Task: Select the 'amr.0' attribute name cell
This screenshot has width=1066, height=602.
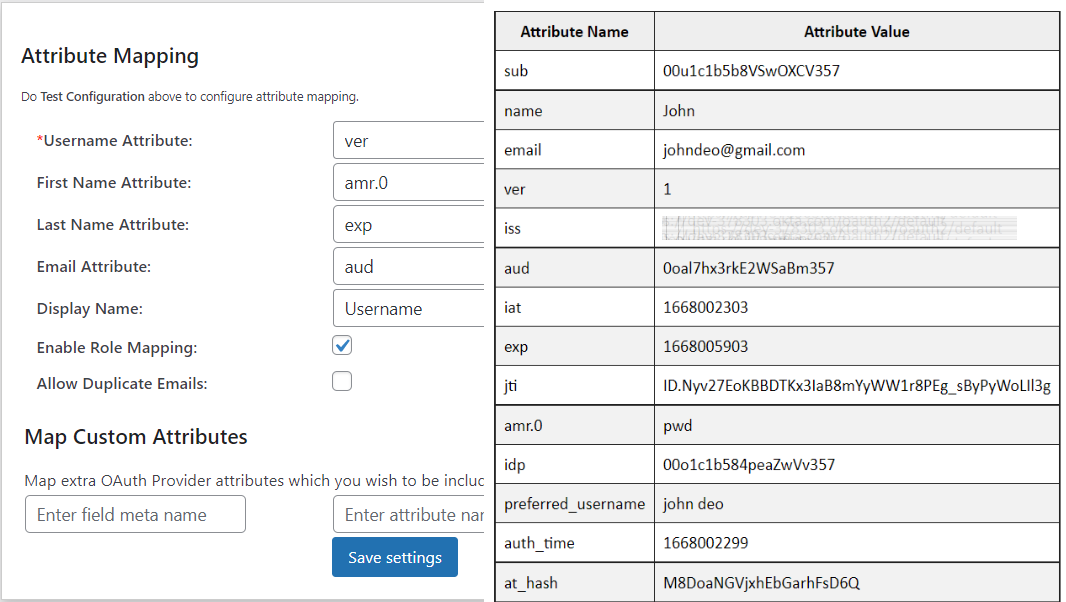Action: coord(574,426)
